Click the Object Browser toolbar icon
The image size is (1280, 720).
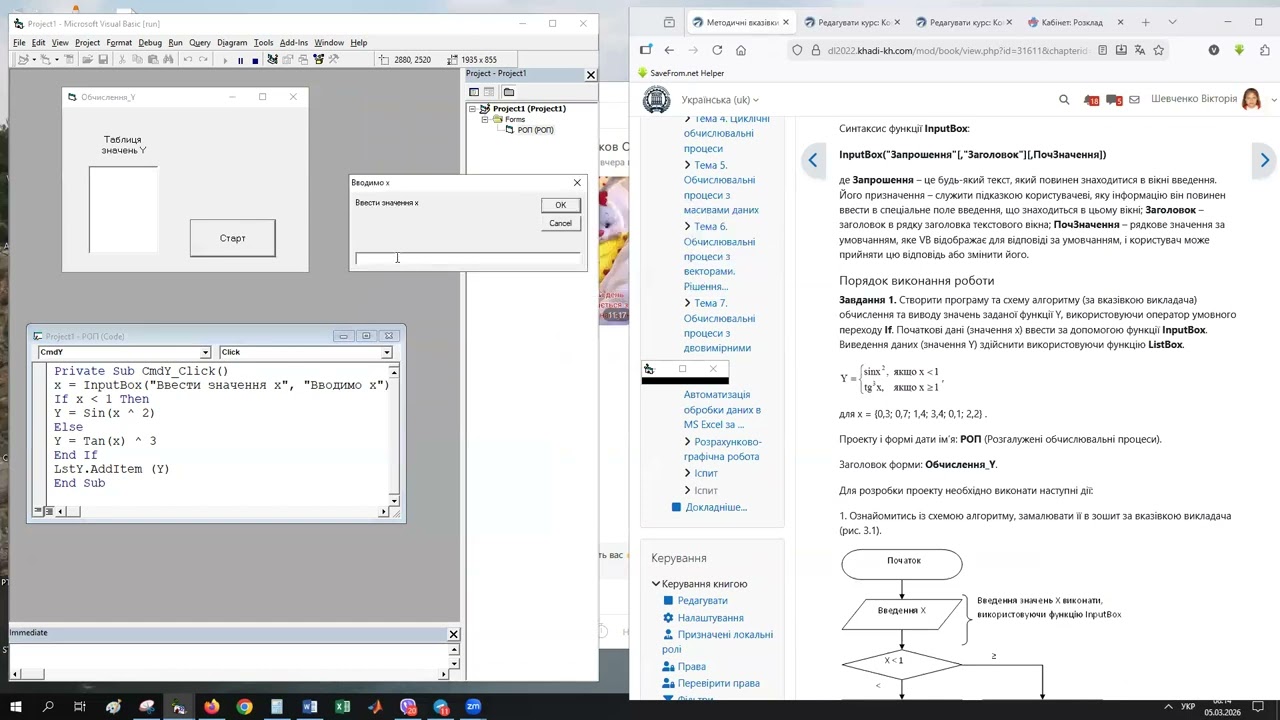pos(318,60)
